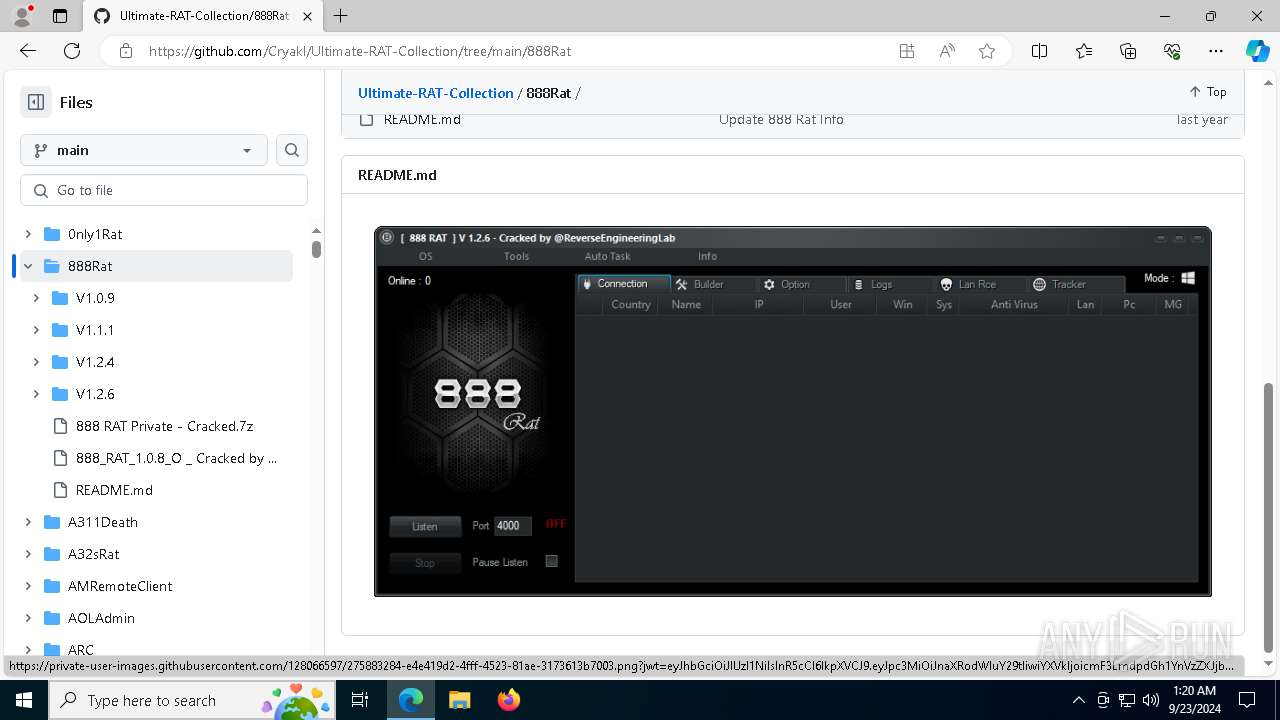Open 888 RAT Private - Cracked.7z file
Image resolution: width=1280 pixels, height=720 pixels.
[x=164, y=426]
